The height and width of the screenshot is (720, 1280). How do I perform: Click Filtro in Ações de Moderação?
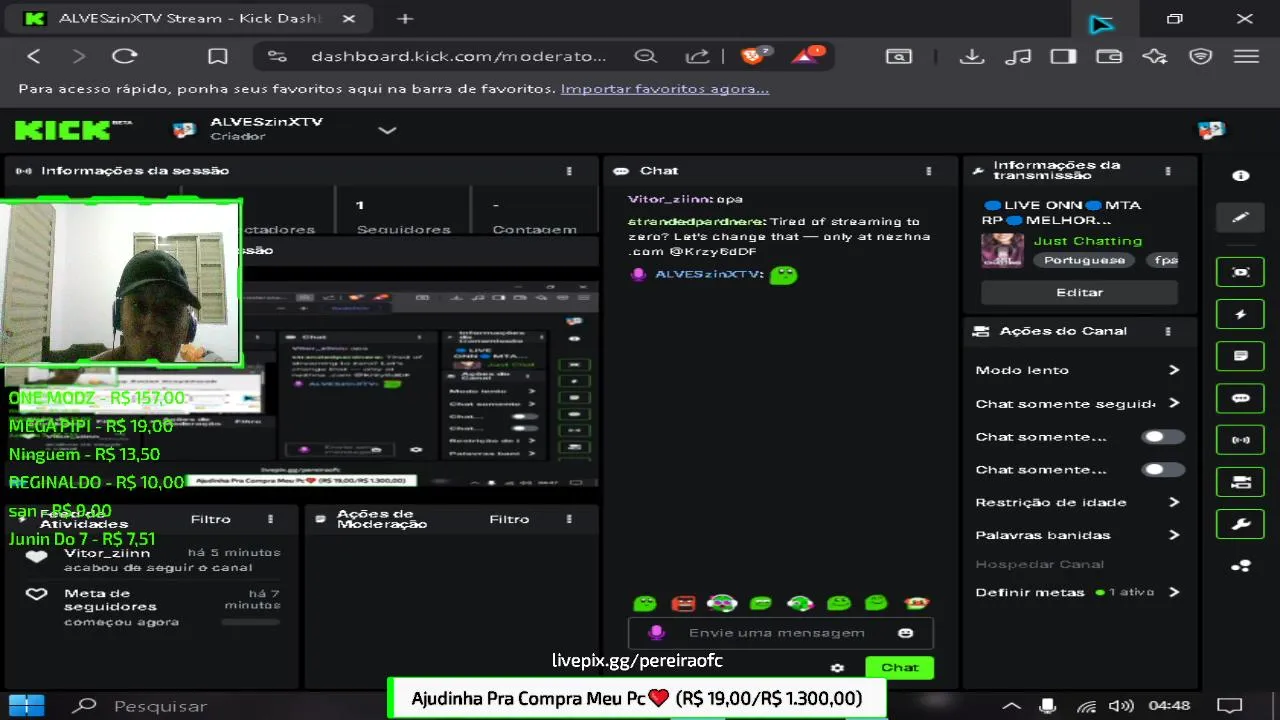click(509, 519)
